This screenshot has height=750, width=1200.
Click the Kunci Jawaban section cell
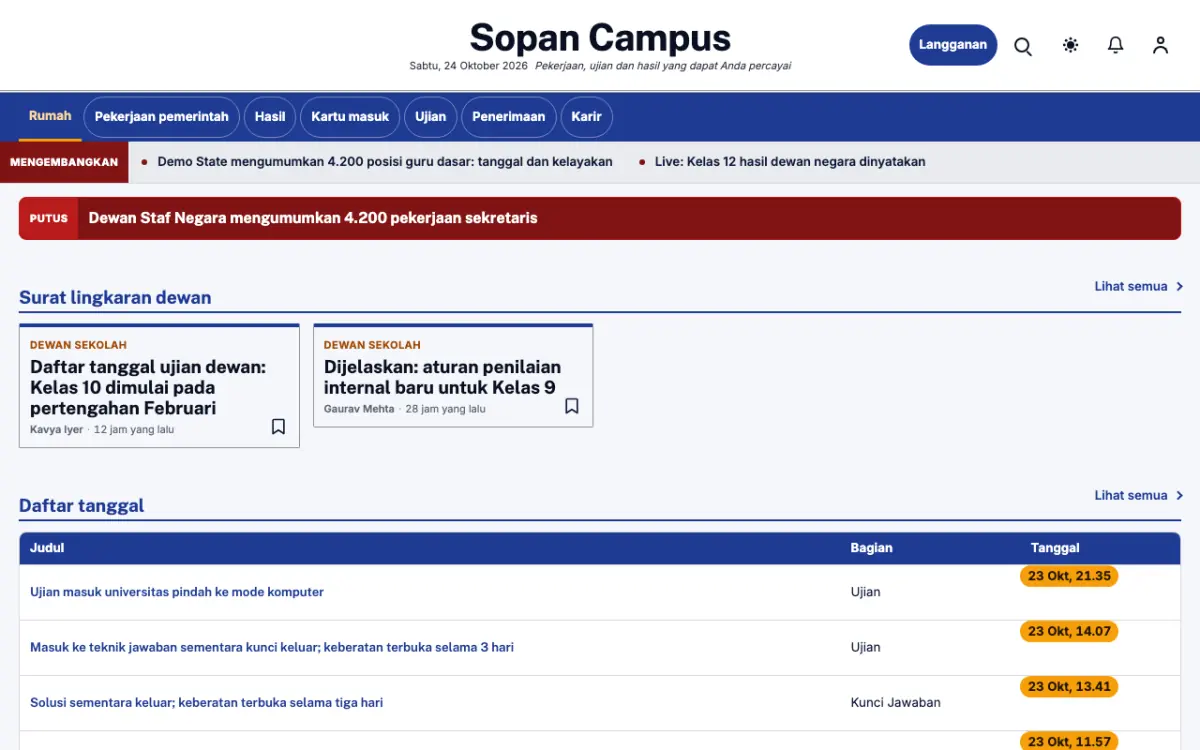coord(896,702)
